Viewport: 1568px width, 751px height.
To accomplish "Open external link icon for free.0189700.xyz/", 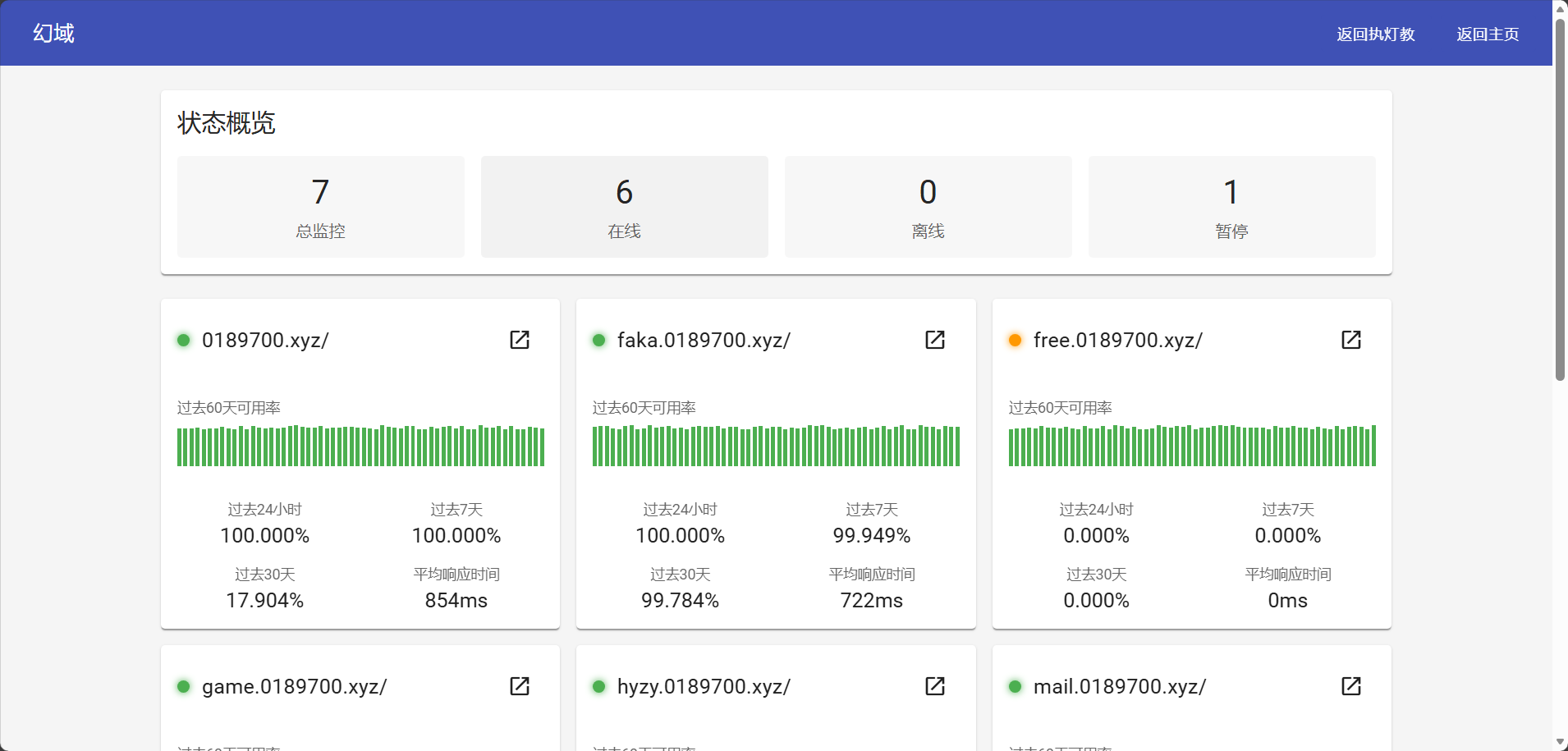I will [1351, 340].
